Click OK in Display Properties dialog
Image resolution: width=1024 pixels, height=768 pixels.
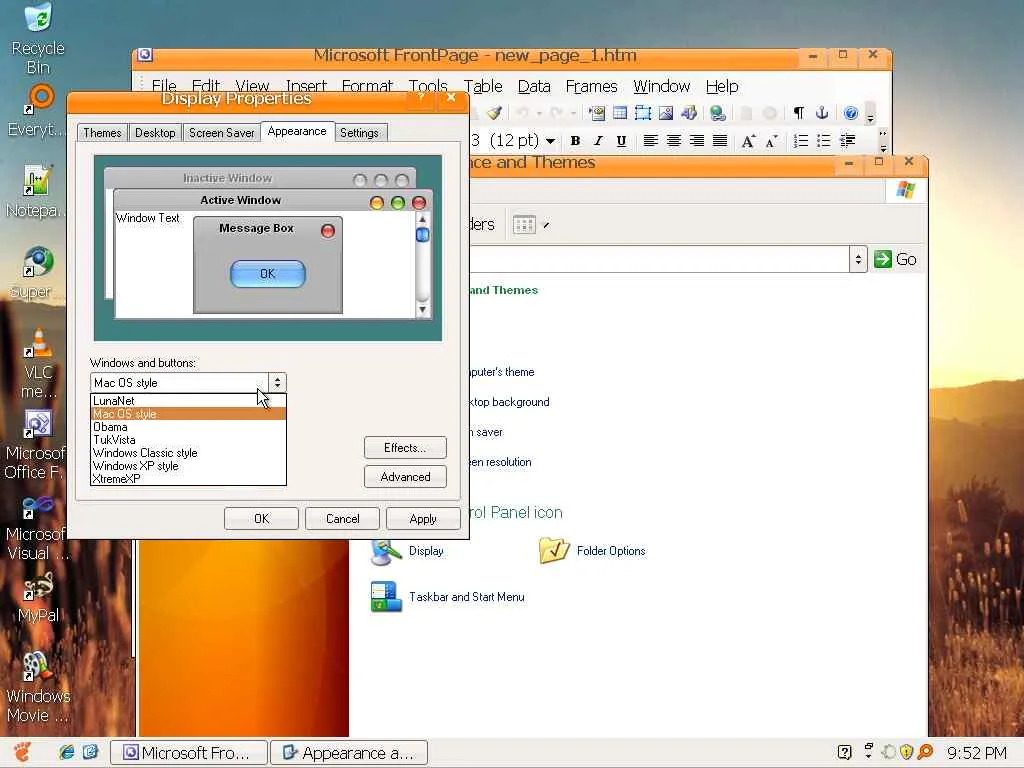pyautogui.click(x=261, y=519)
